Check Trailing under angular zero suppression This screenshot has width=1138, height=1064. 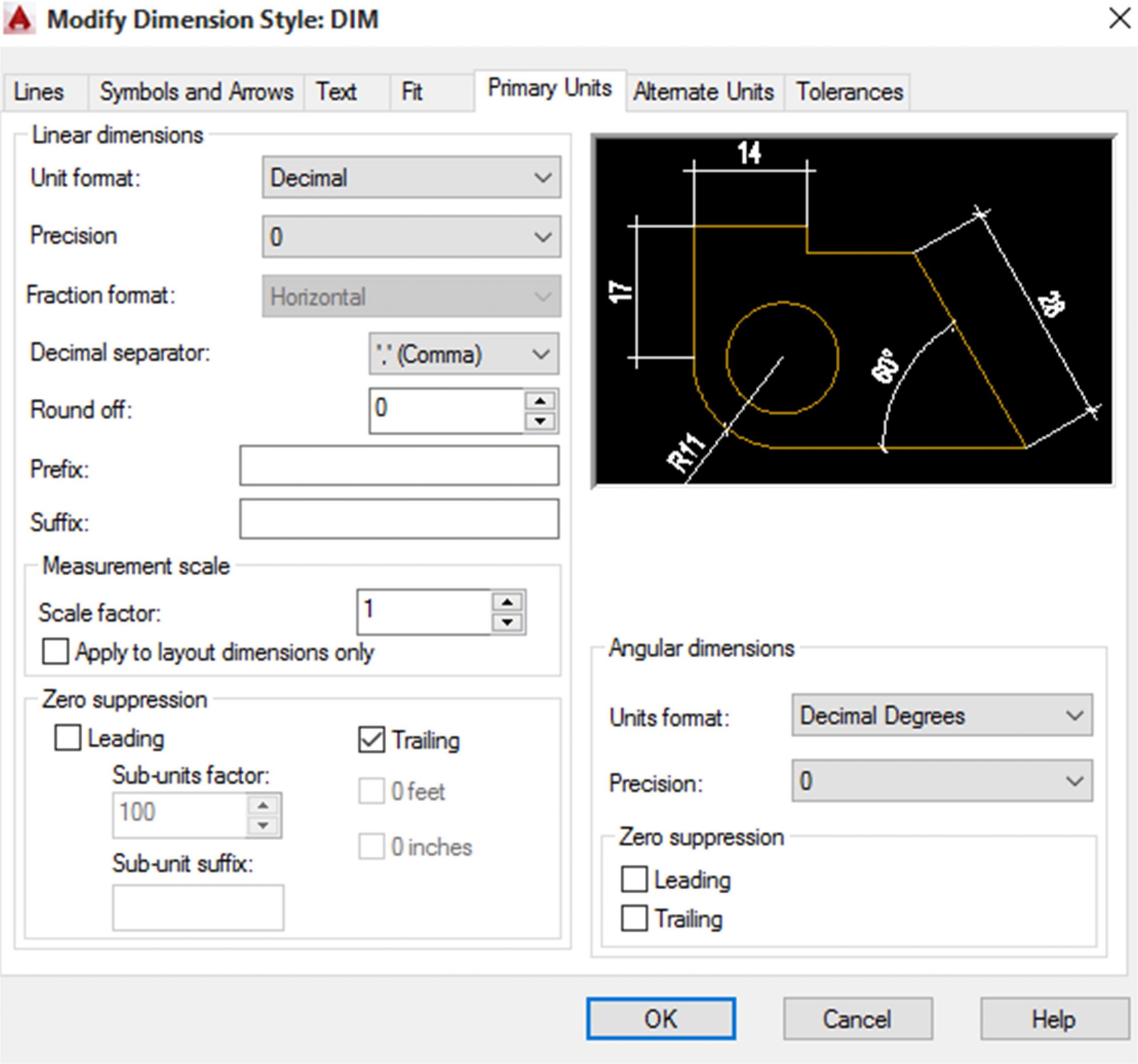pyautogui.click(x=634, y=919)
